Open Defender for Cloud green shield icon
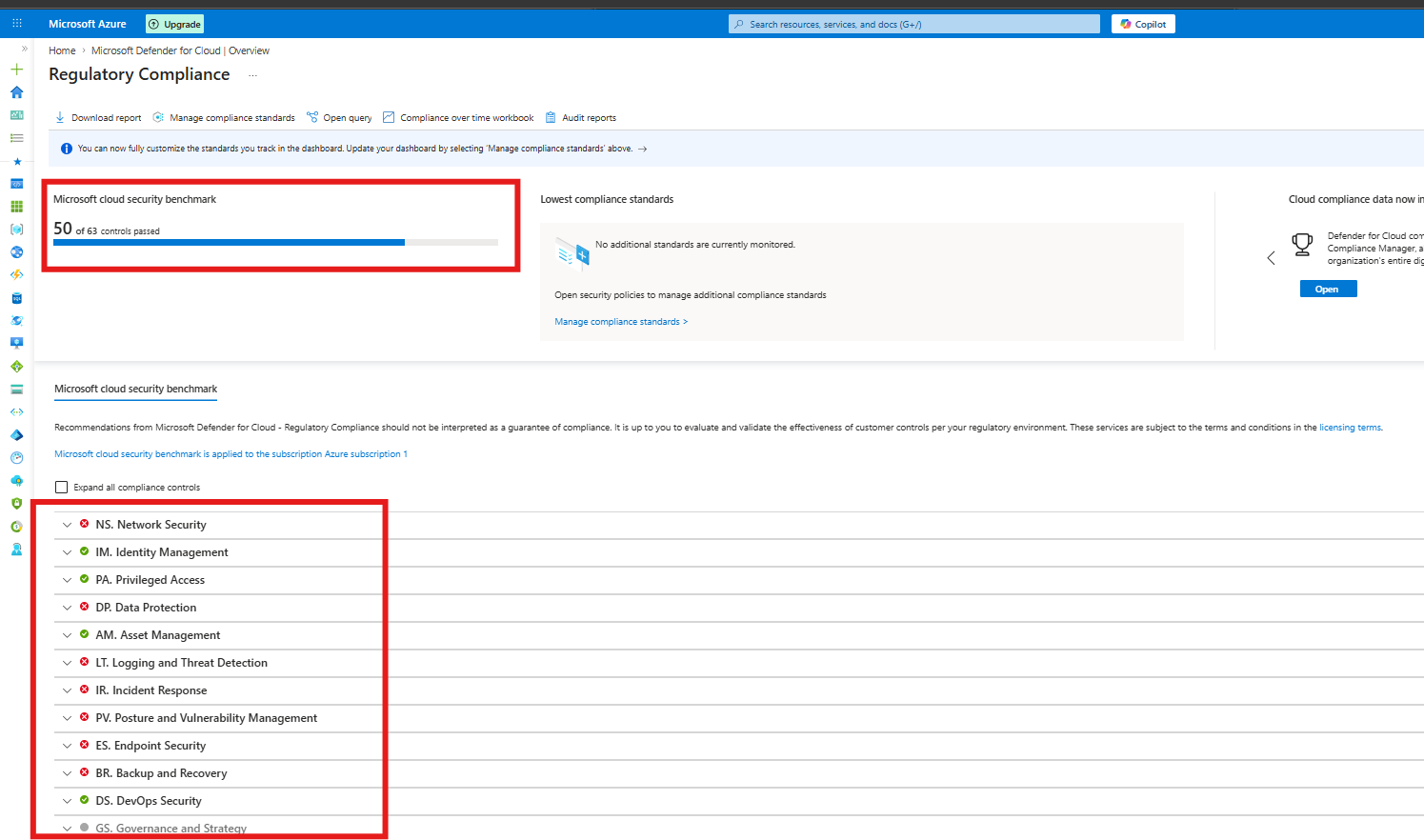This screenshot has height=840, width=1424. pos(16,503)
